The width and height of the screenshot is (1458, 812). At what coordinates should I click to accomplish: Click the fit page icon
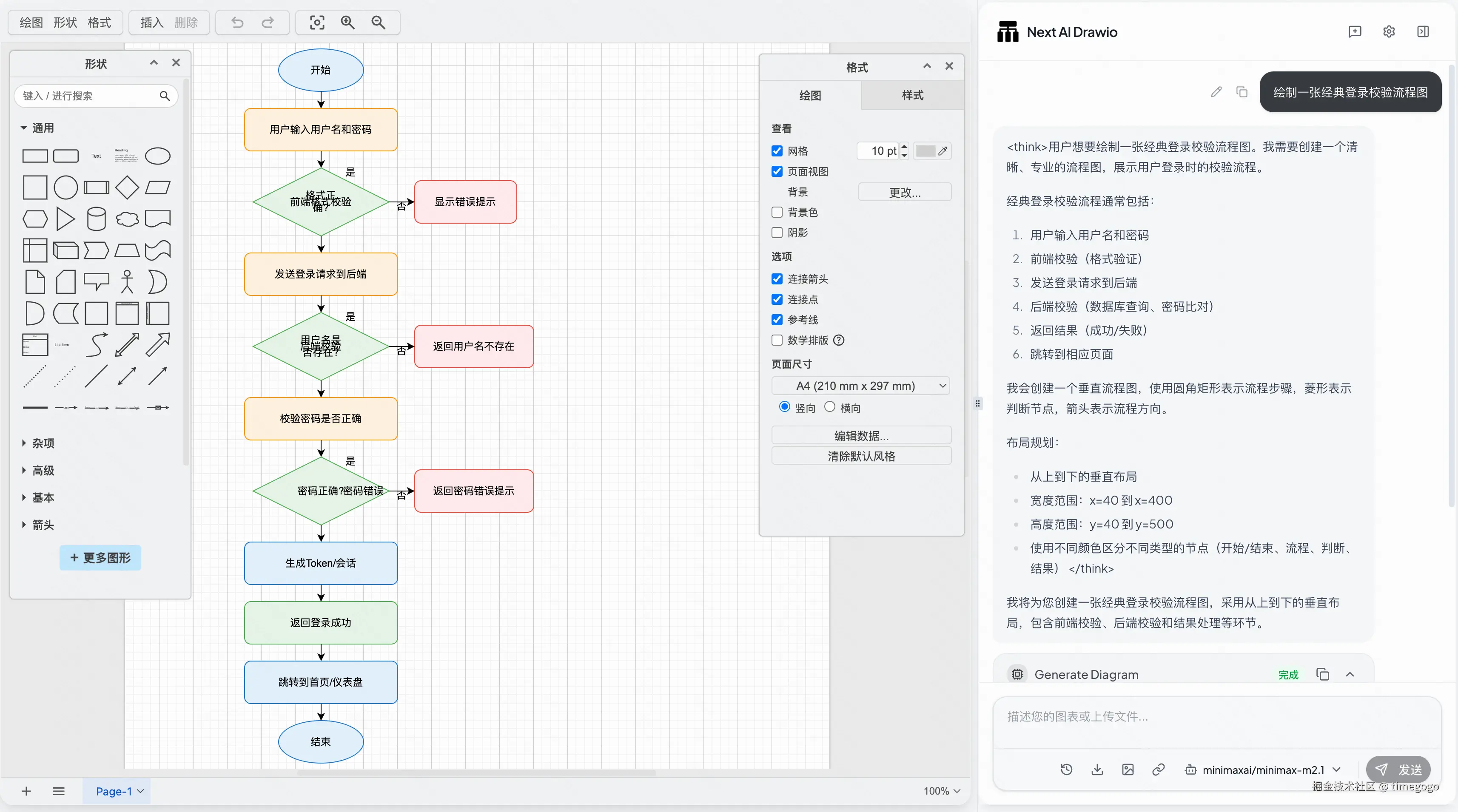pos(317,23)
